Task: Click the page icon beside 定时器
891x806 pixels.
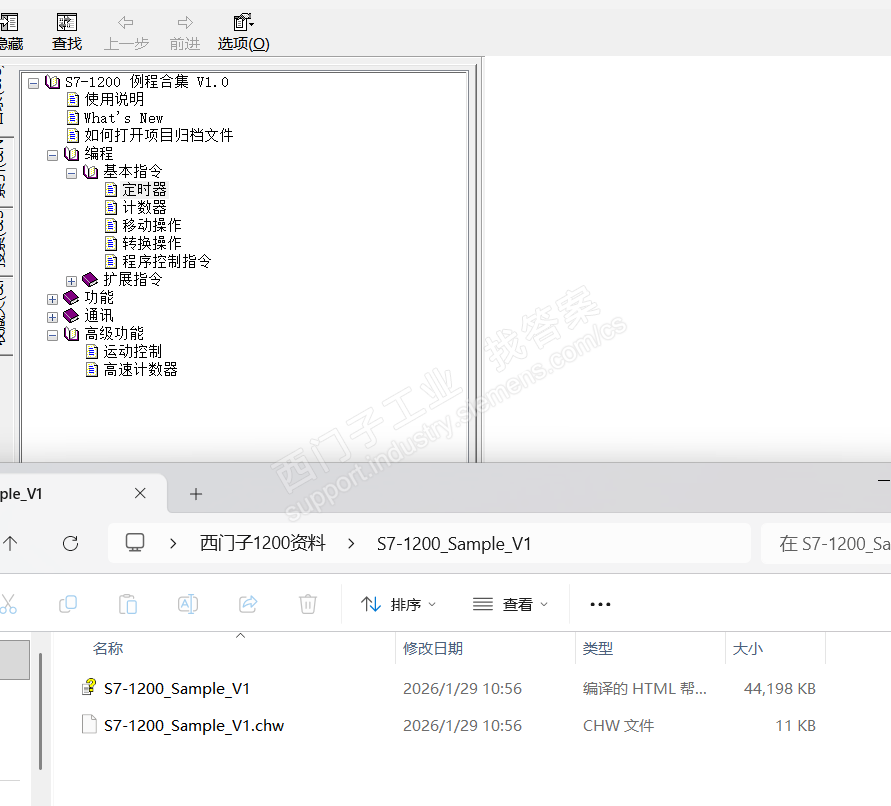Action: 111,190
